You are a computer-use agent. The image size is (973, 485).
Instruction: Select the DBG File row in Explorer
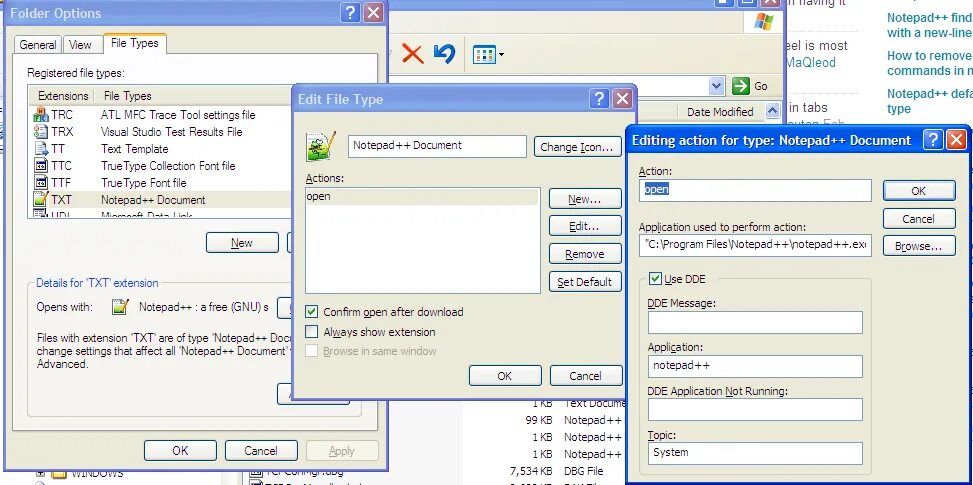coord(583,471)
